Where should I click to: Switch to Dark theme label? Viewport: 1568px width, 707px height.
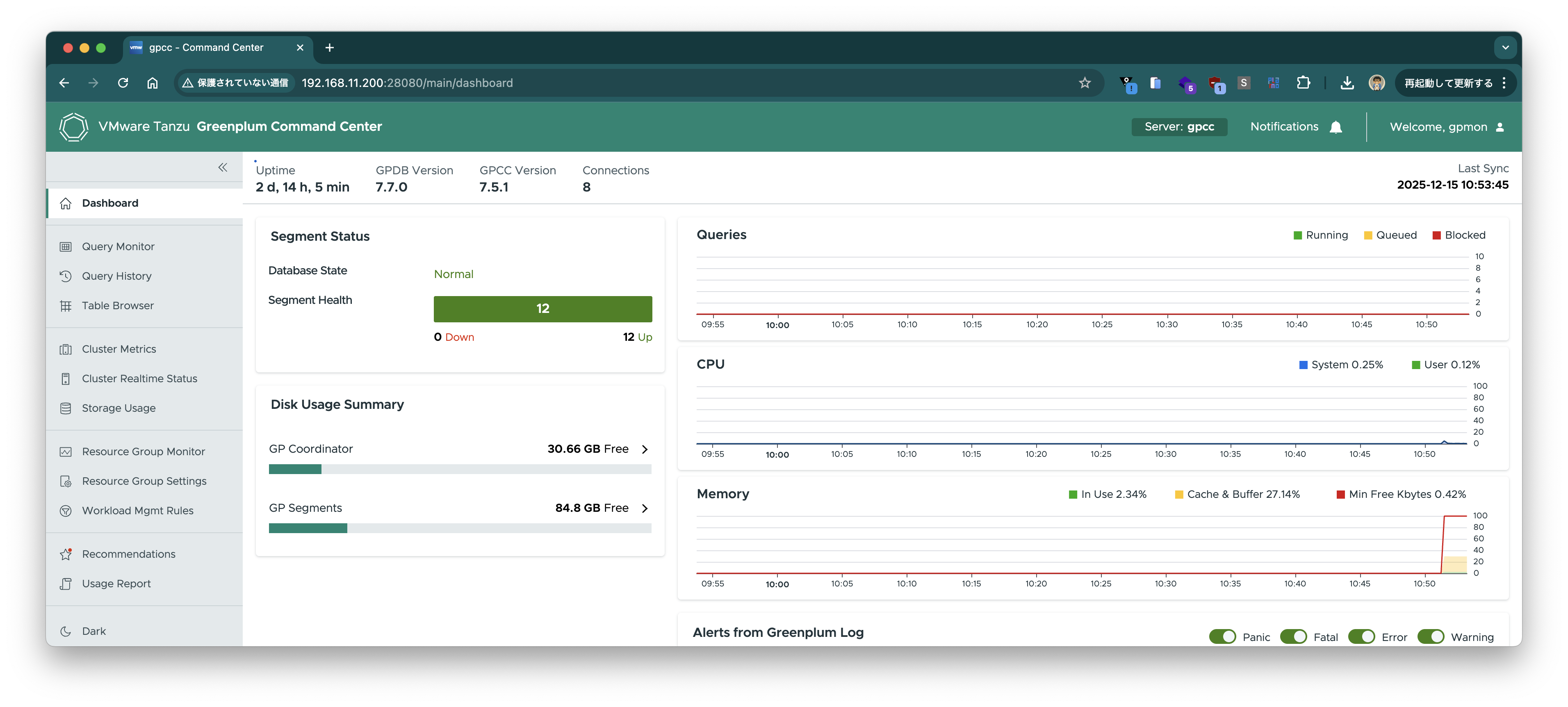click(94, 632)
